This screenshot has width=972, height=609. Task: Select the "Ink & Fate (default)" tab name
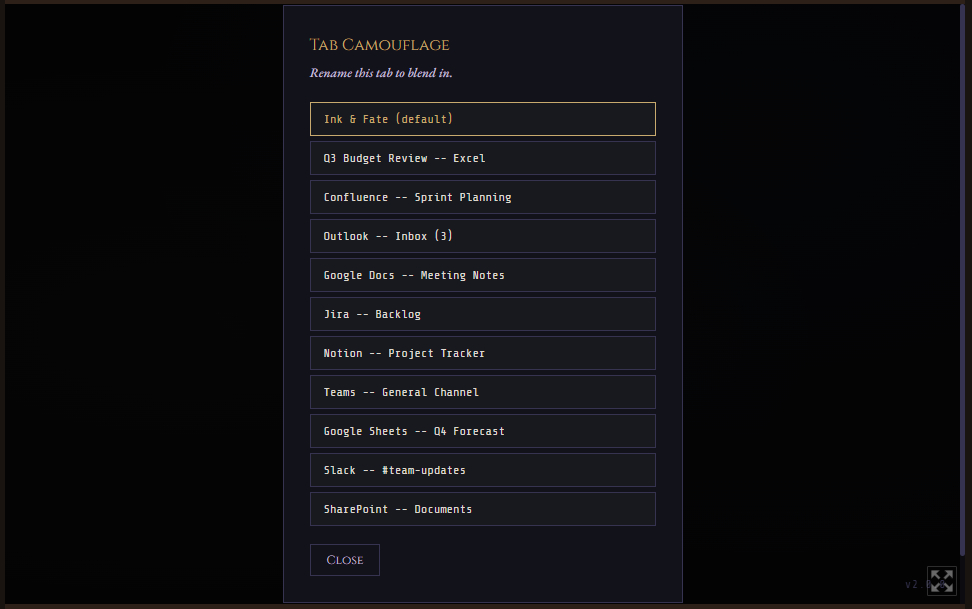pos(482,119)
